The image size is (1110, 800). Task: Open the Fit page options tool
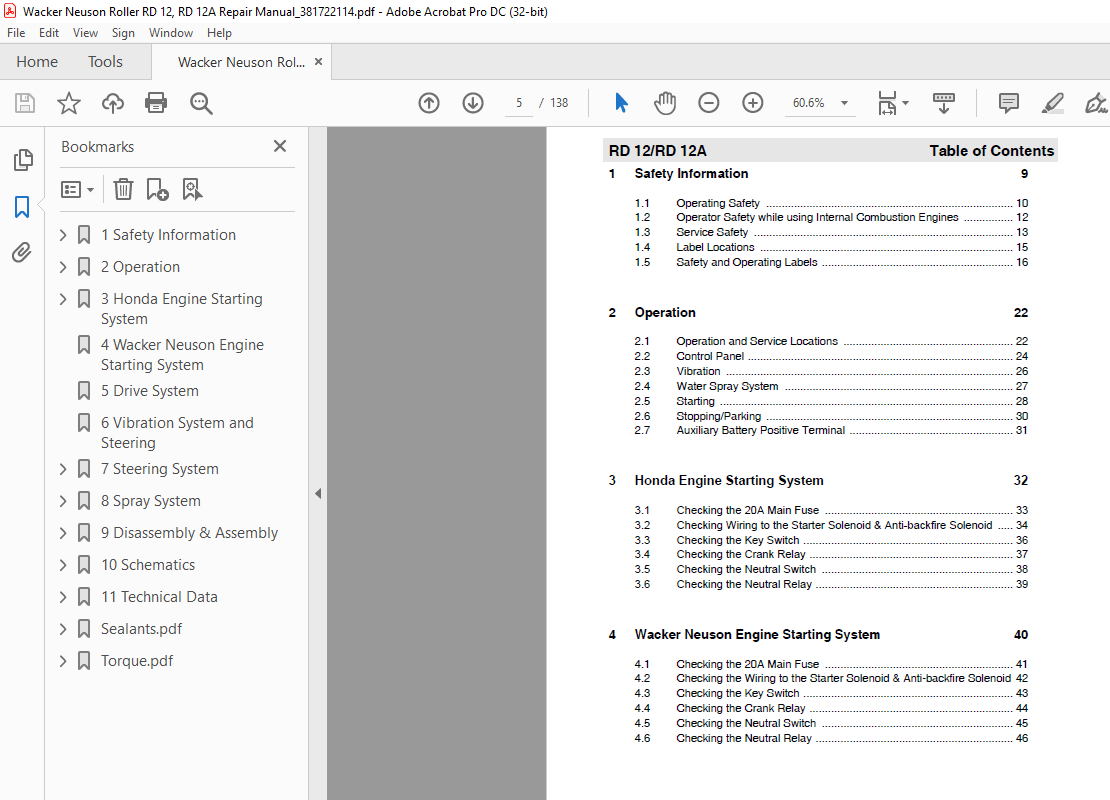[x=893, y=103]
